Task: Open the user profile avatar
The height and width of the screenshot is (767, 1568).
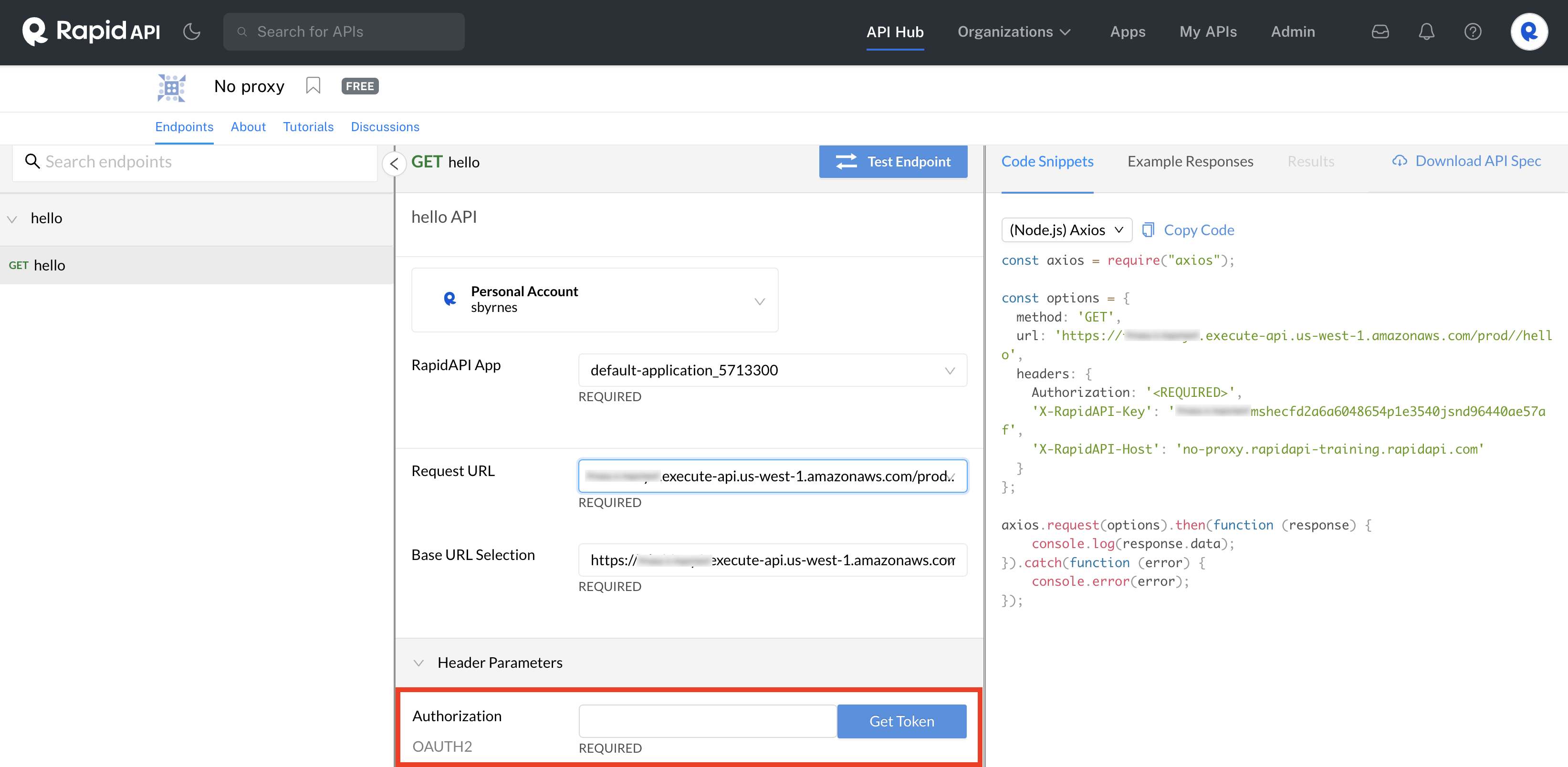Action: click(x=1529, y=31)
